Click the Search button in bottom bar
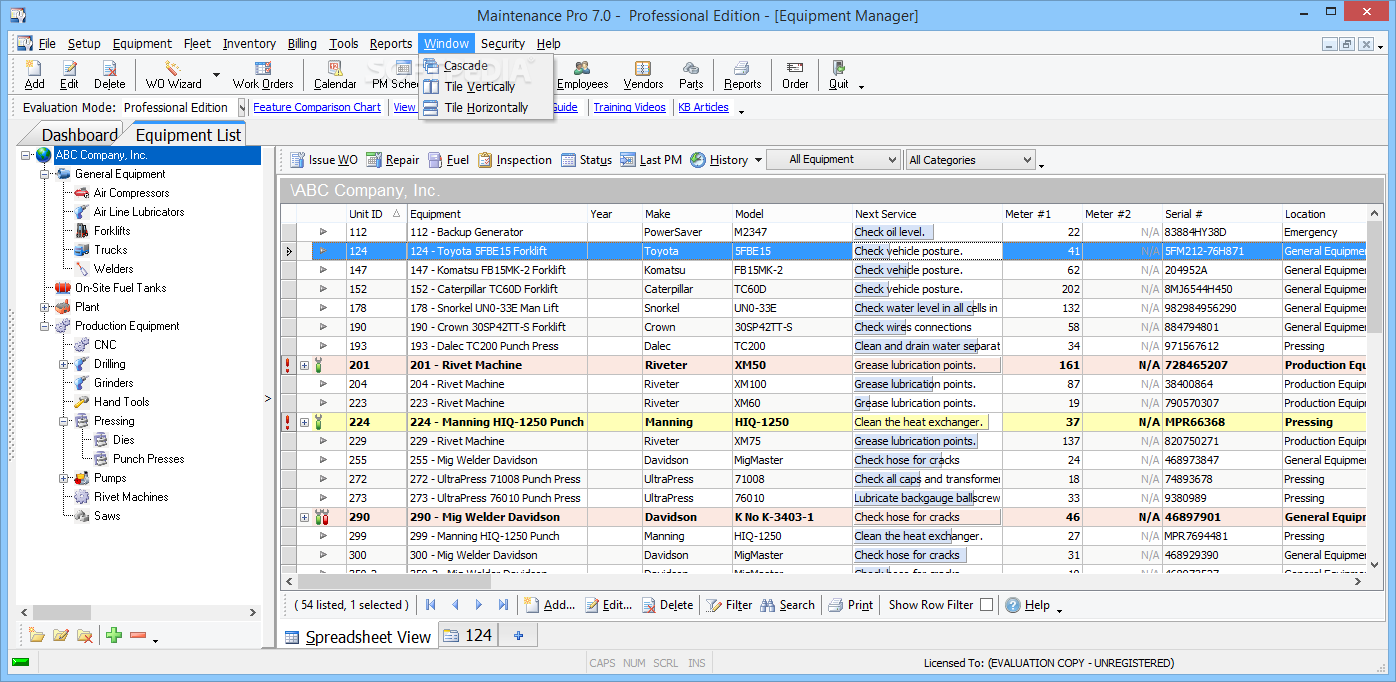Viewport: 1396px width, 682px height. click(x=787, y=605)
